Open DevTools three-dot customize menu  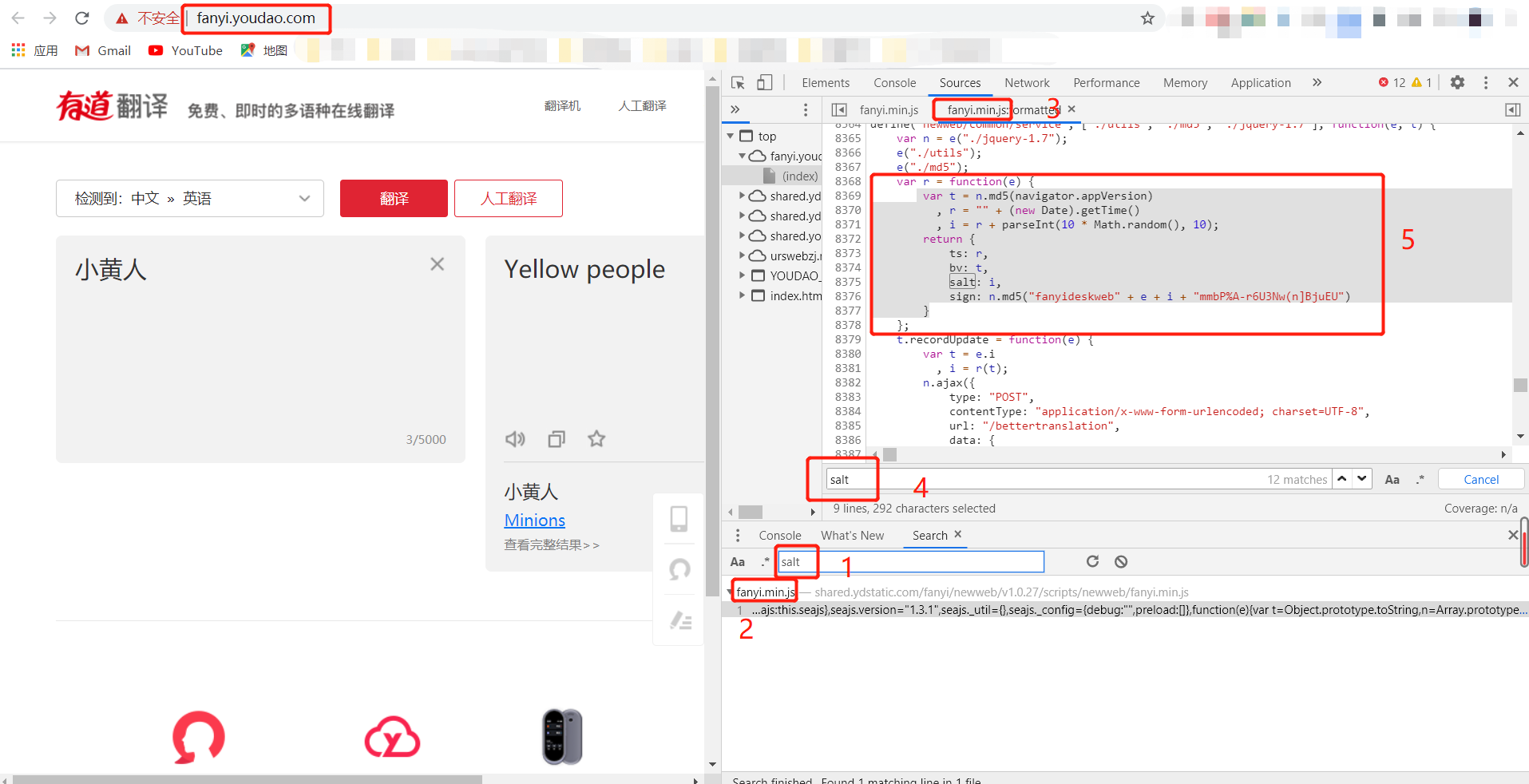1485,82
